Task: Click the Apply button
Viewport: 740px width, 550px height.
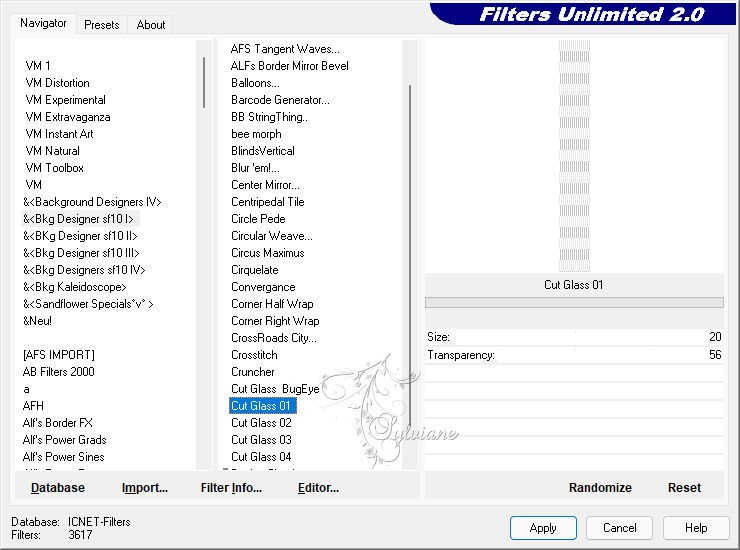Action: pos(543,528)
